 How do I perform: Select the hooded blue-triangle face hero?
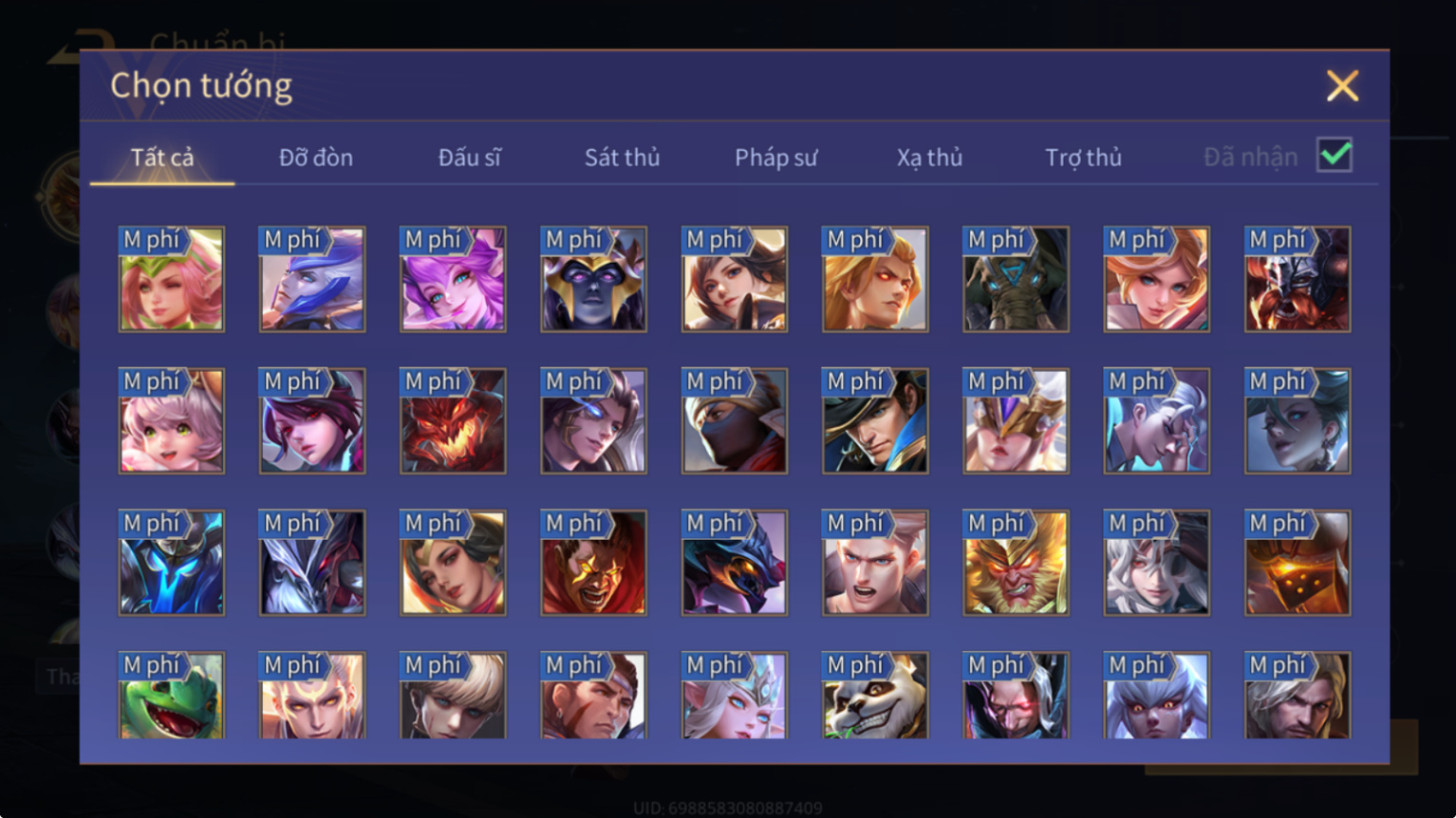(x=1016, y=279)
